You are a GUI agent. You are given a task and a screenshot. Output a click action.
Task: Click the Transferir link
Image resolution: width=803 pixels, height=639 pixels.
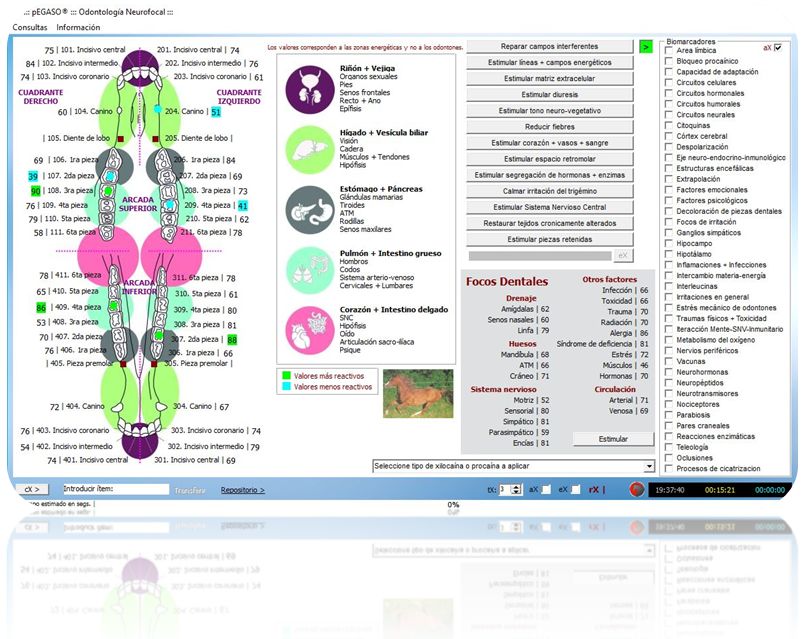point(190,491)
